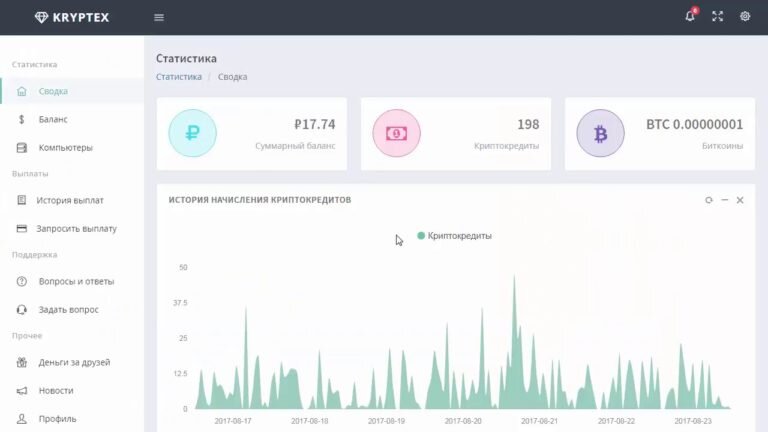This screenshot has height=432, width=768.
Task: Click the 2017-08-18 axis date
Action: [310, 421]
